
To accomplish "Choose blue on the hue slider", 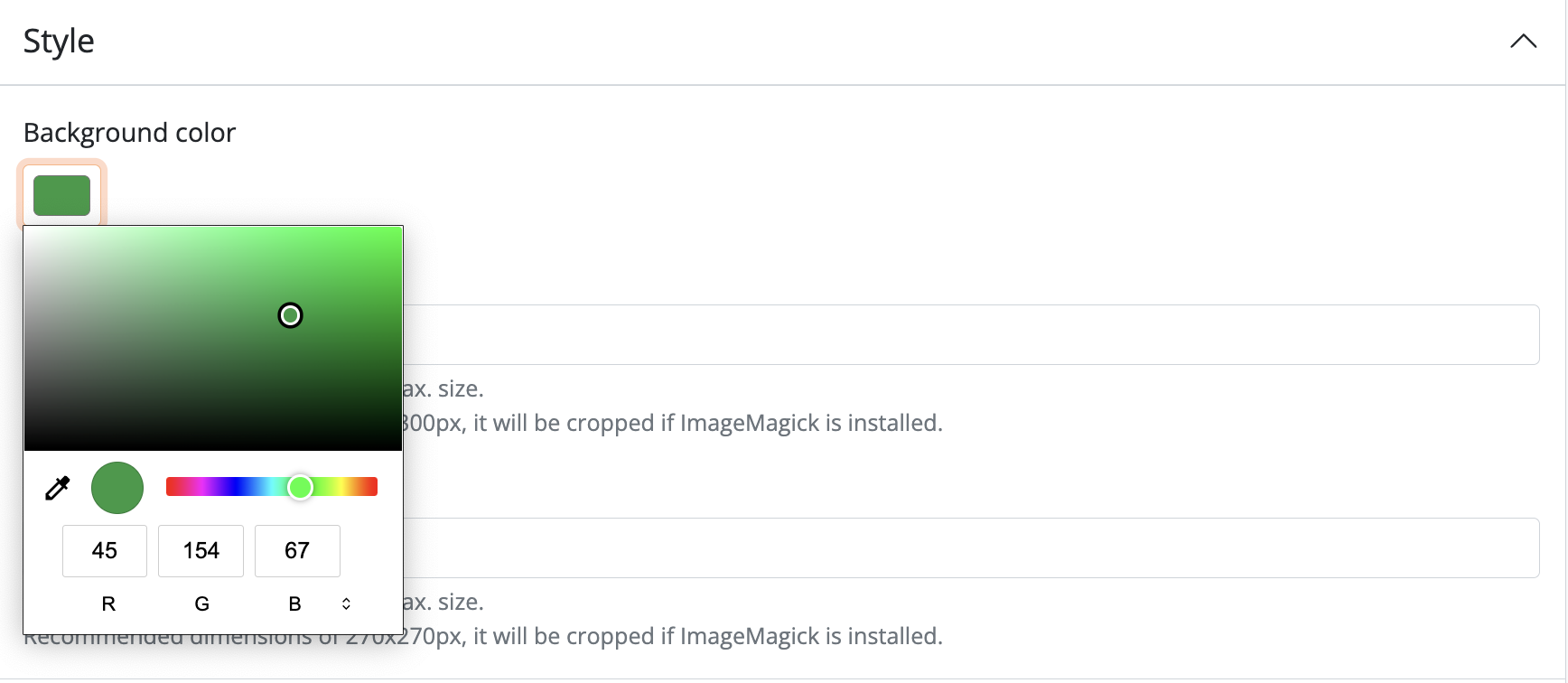I will pyautogui.click(x=237, y=488).
